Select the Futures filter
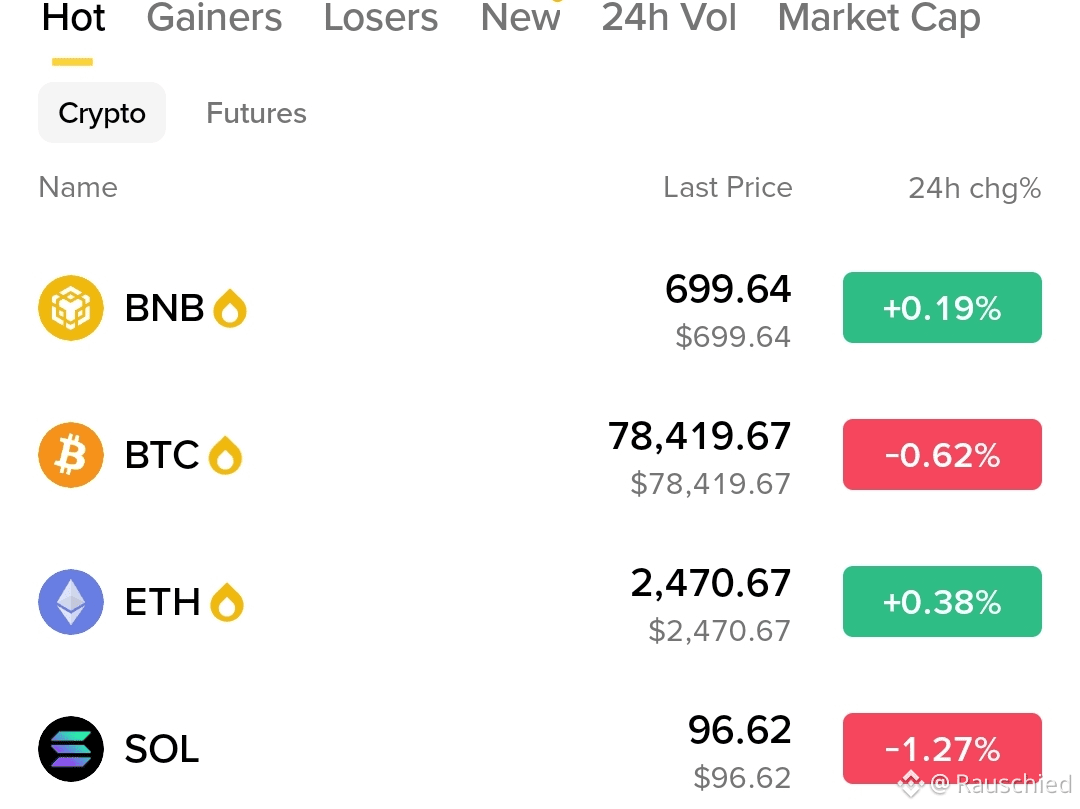Image resolution: width=1080 pixels, height=809 pixels. point(256,113)
